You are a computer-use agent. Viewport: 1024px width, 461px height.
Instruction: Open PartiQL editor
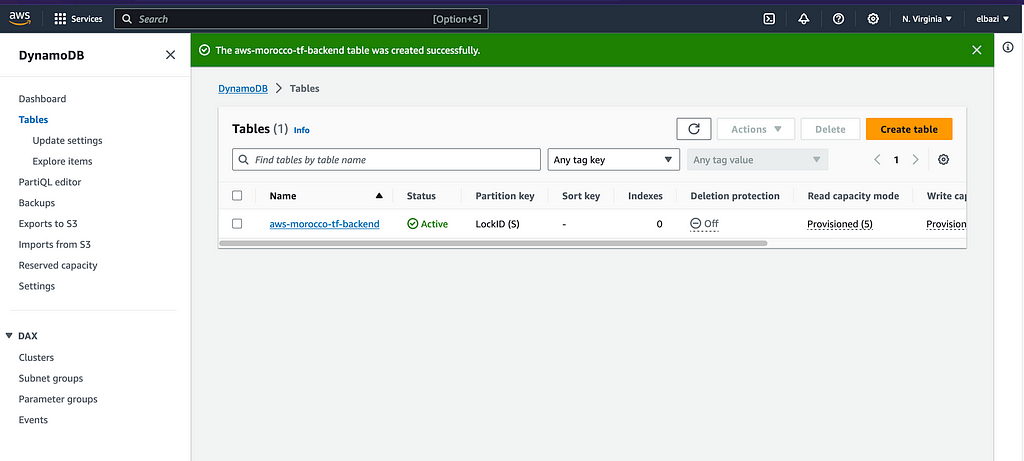pyautogui.click(x=50, y=182)
